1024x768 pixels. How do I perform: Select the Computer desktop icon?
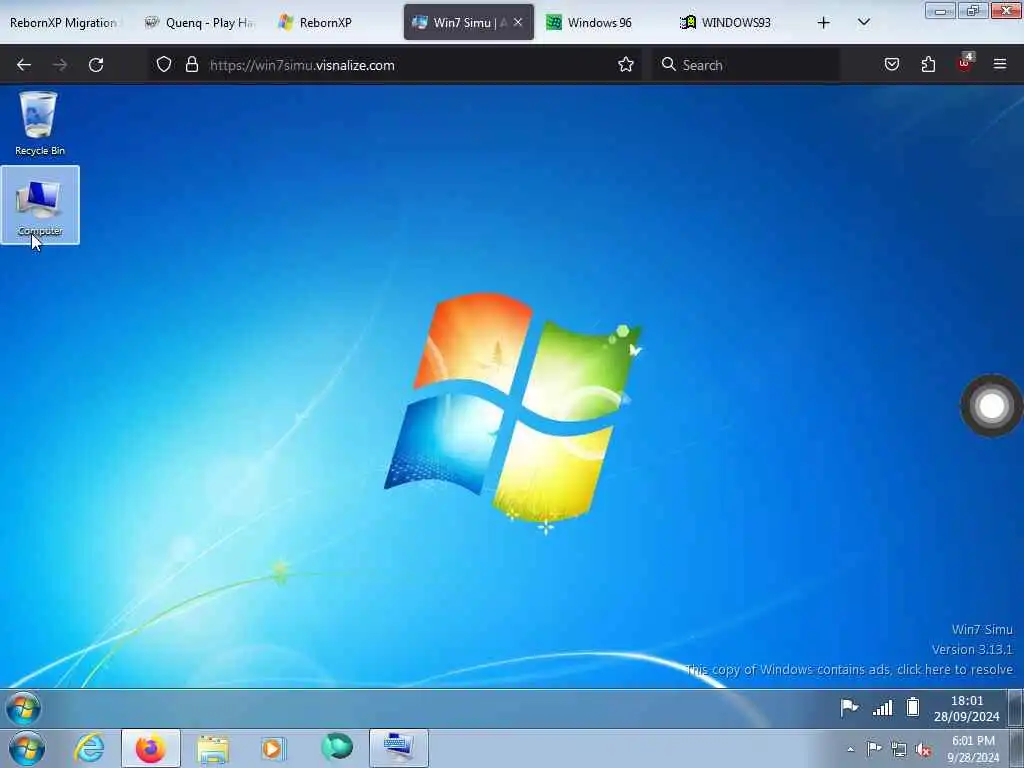coord(40,205)
